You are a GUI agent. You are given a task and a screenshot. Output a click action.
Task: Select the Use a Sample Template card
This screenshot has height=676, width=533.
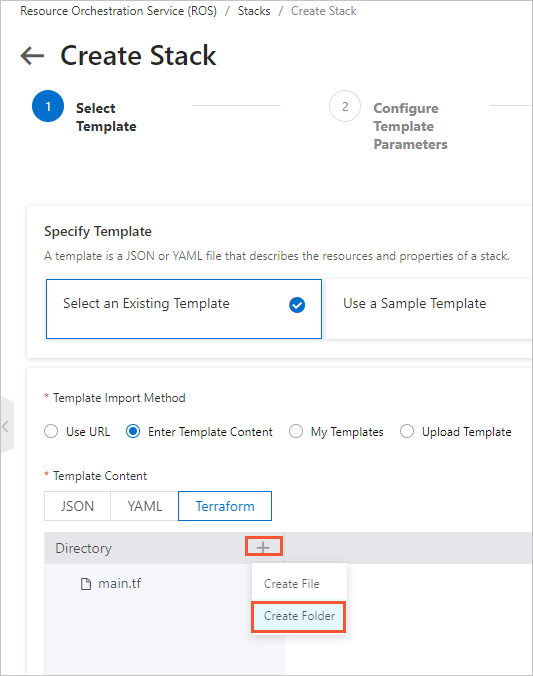click(429, 309)
